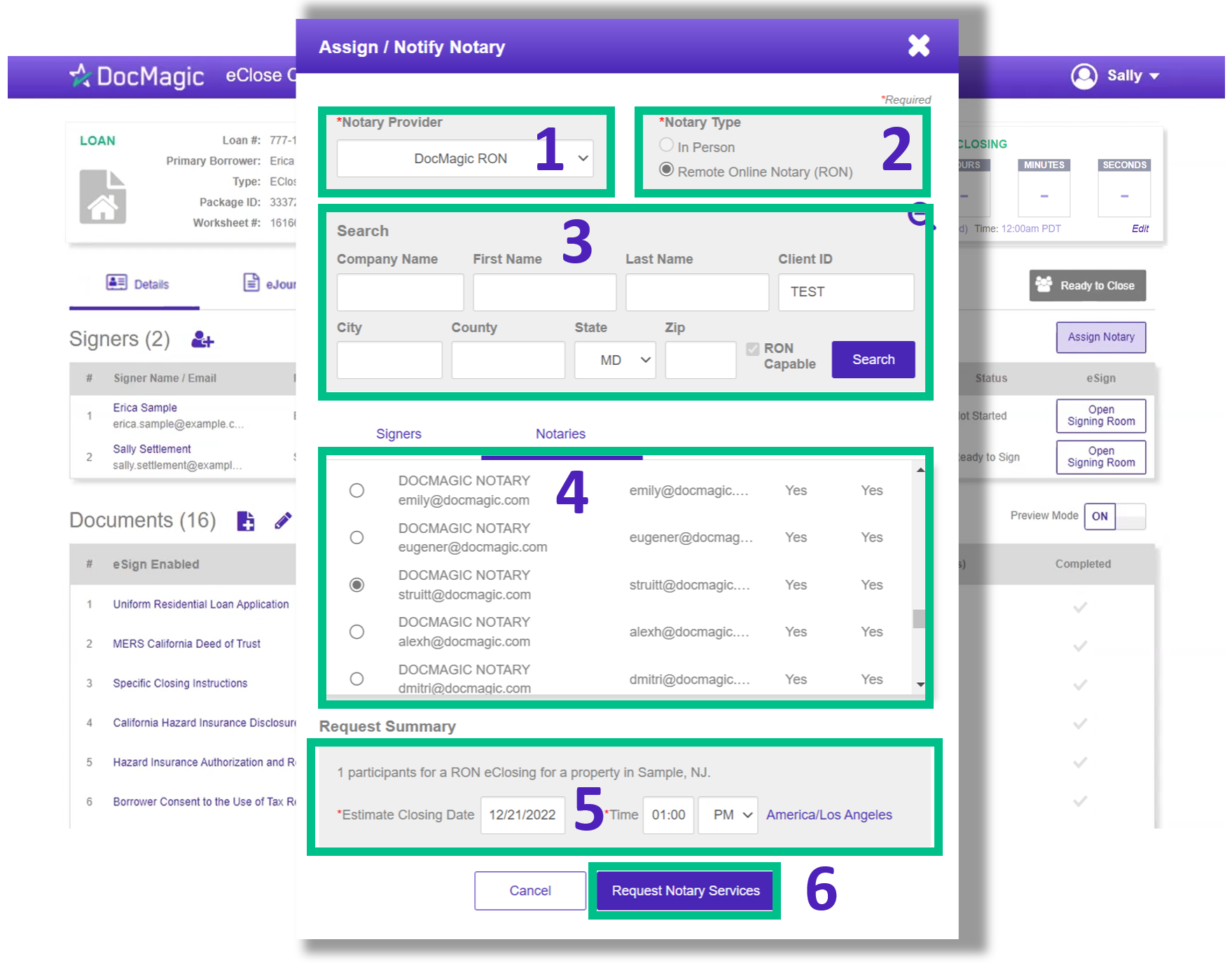Toggle the RON Capable checkbox
The image size is (1232, 963).
(753, 349)
